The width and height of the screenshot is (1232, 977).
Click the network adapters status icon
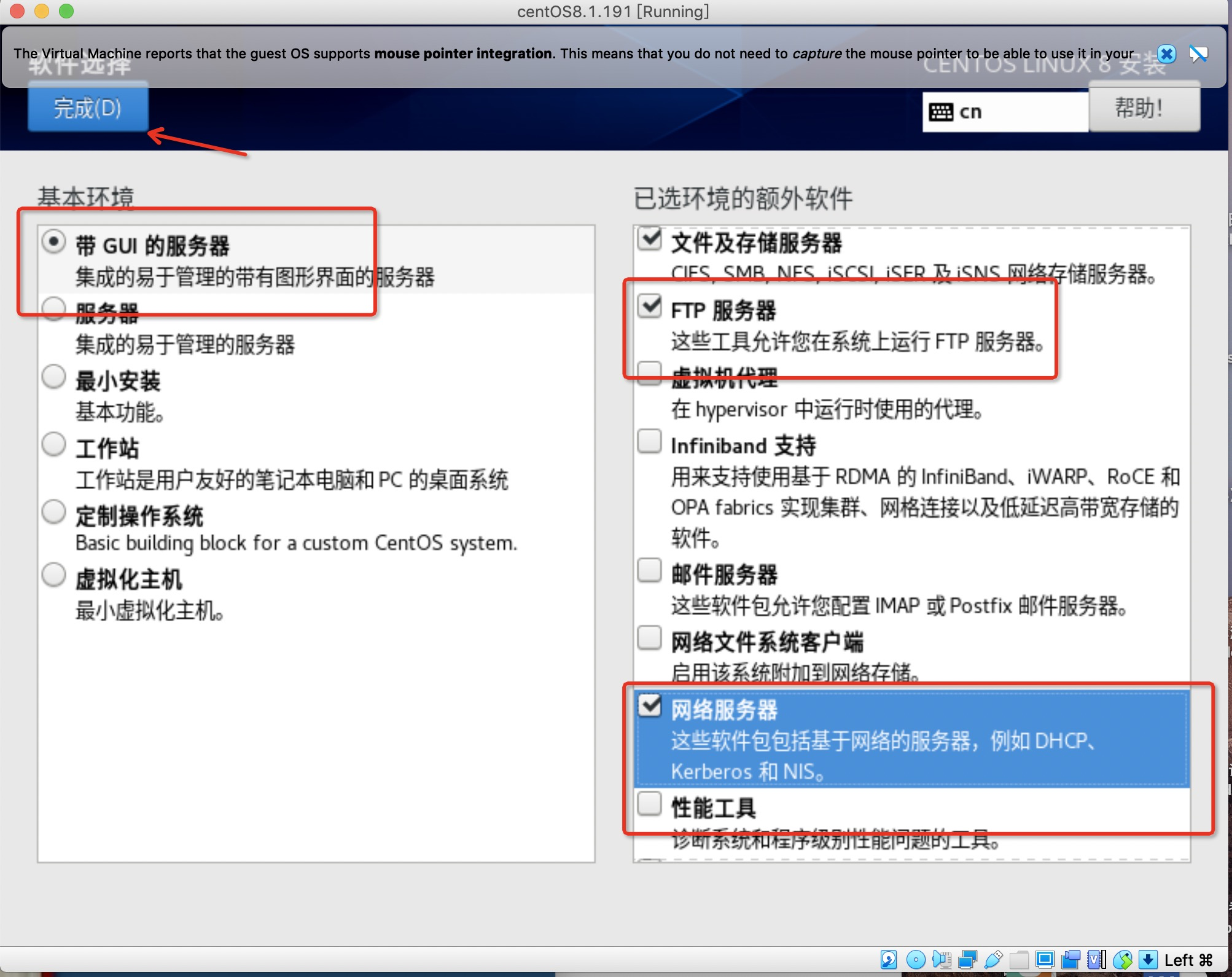(967, 960)
